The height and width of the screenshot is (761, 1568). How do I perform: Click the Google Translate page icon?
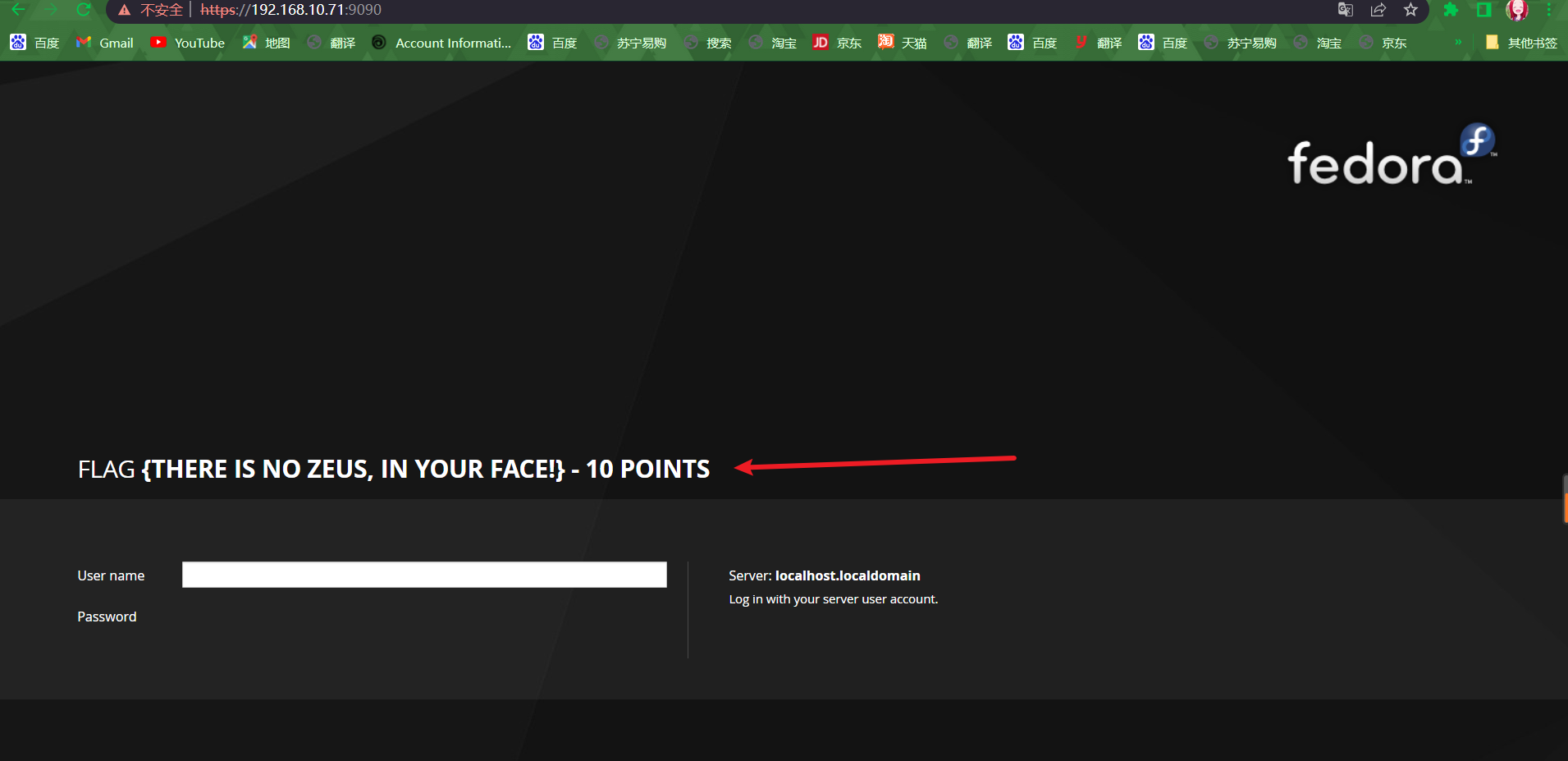pyautogui.click(x=1345, y=10)
